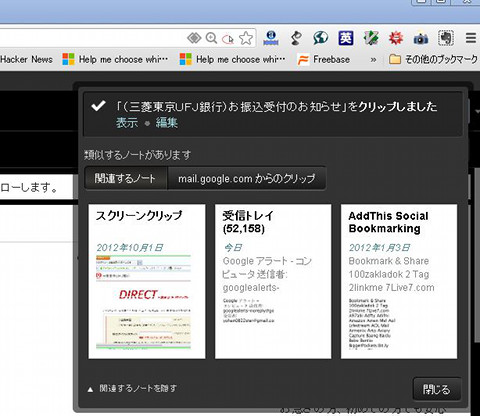Click 編集 link to edit clipped note
480x416 pixels.
coord(167,123)
